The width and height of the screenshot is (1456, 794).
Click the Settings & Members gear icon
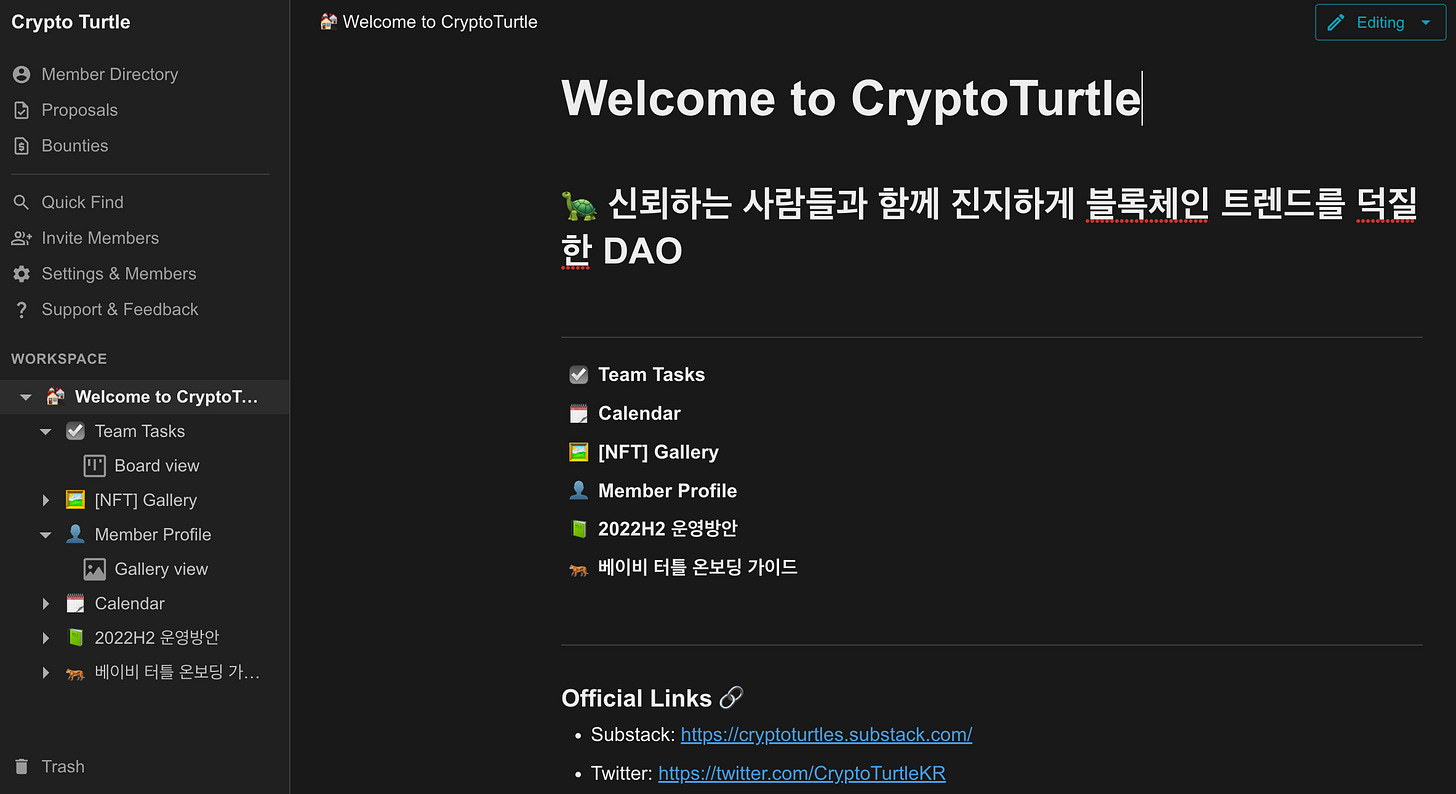(21, 274)
